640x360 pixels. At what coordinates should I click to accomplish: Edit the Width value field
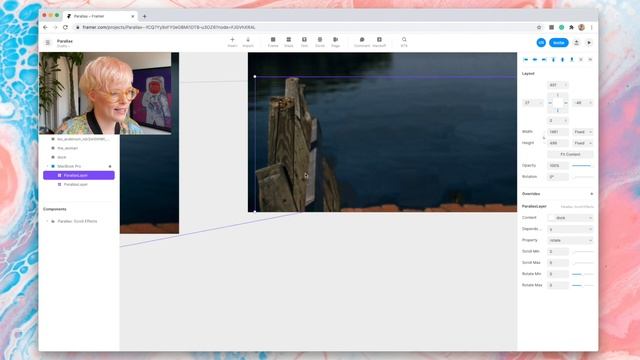click(x=558, y=132)
